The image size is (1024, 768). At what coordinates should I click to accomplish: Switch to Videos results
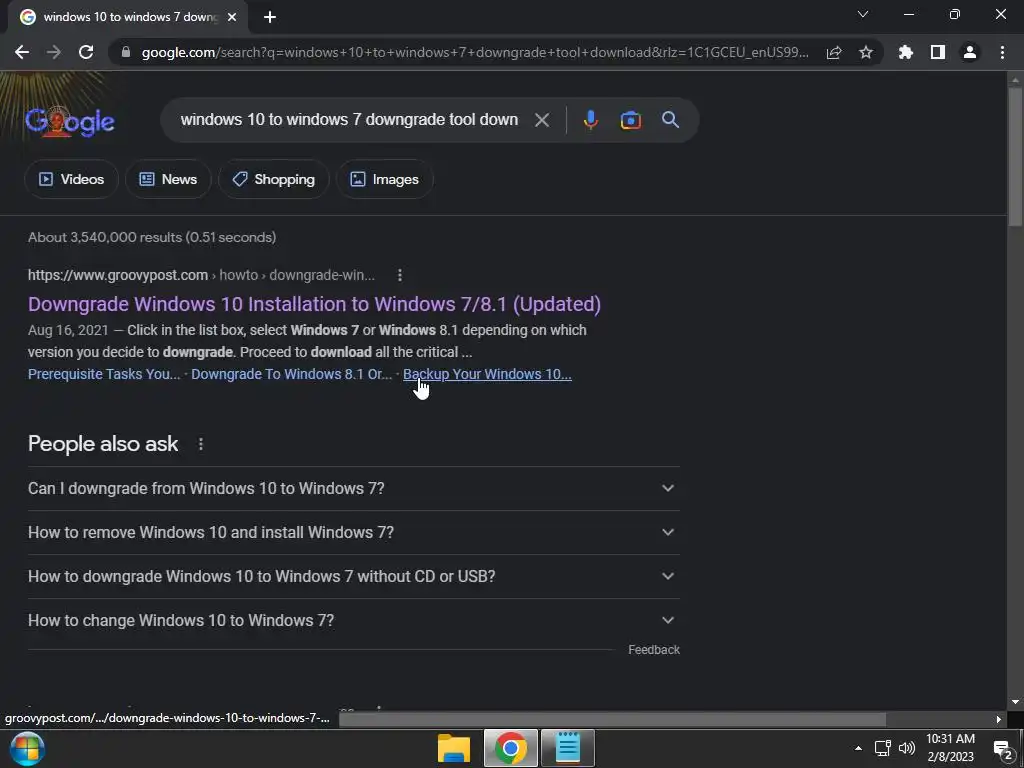pos(71,179)
